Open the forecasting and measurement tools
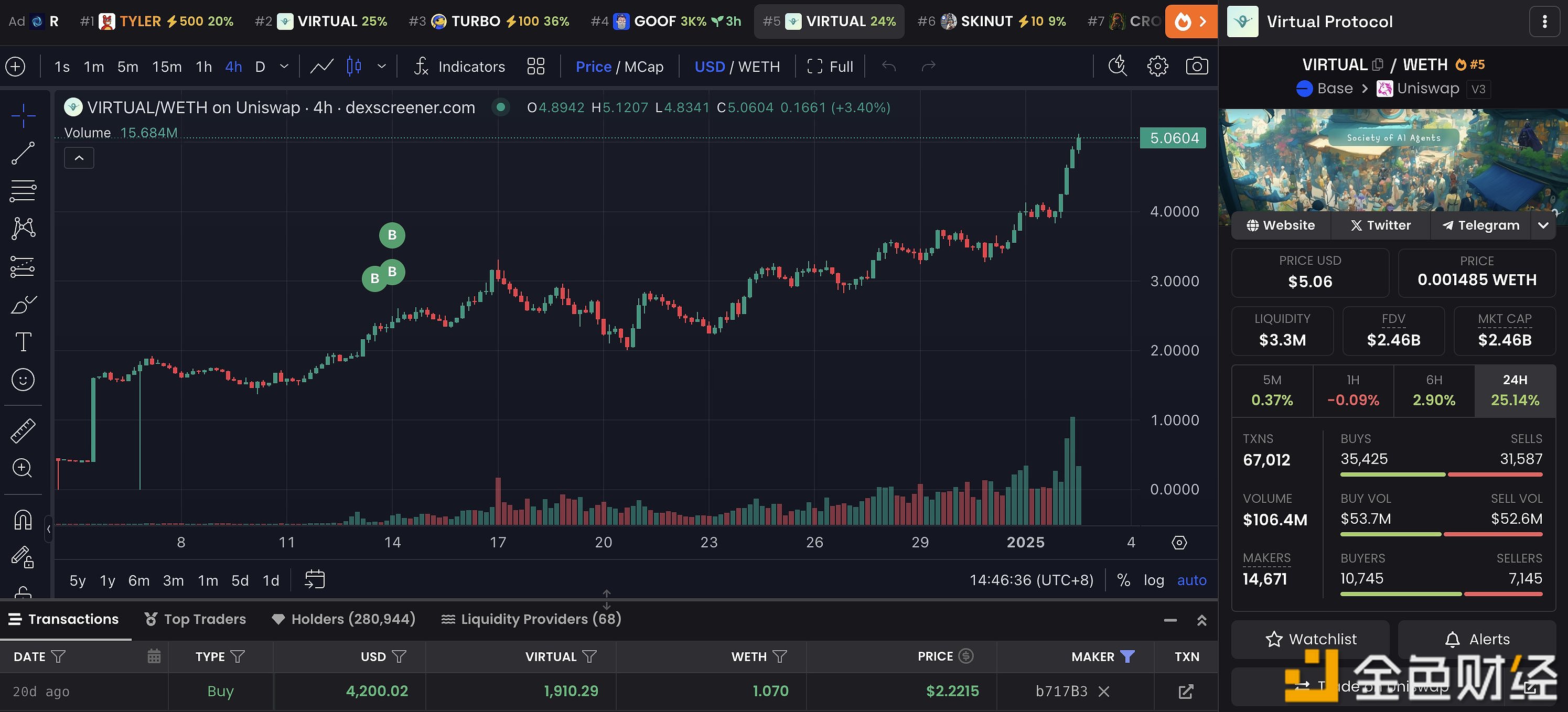The width and height of the screenshot is (1568, 712). pyautogui.click(x=23, y=266)
